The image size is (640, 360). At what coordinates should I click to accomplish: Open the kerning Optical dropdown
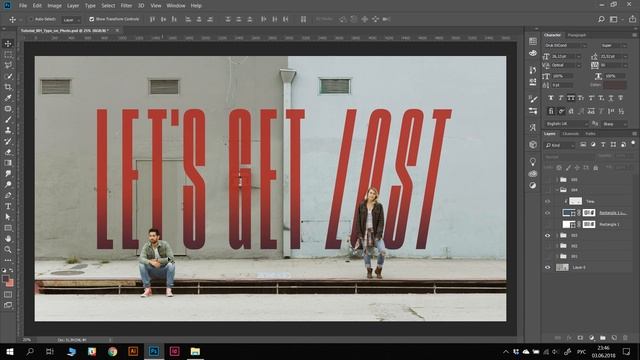pyautogui.click(x=566, y=65)
